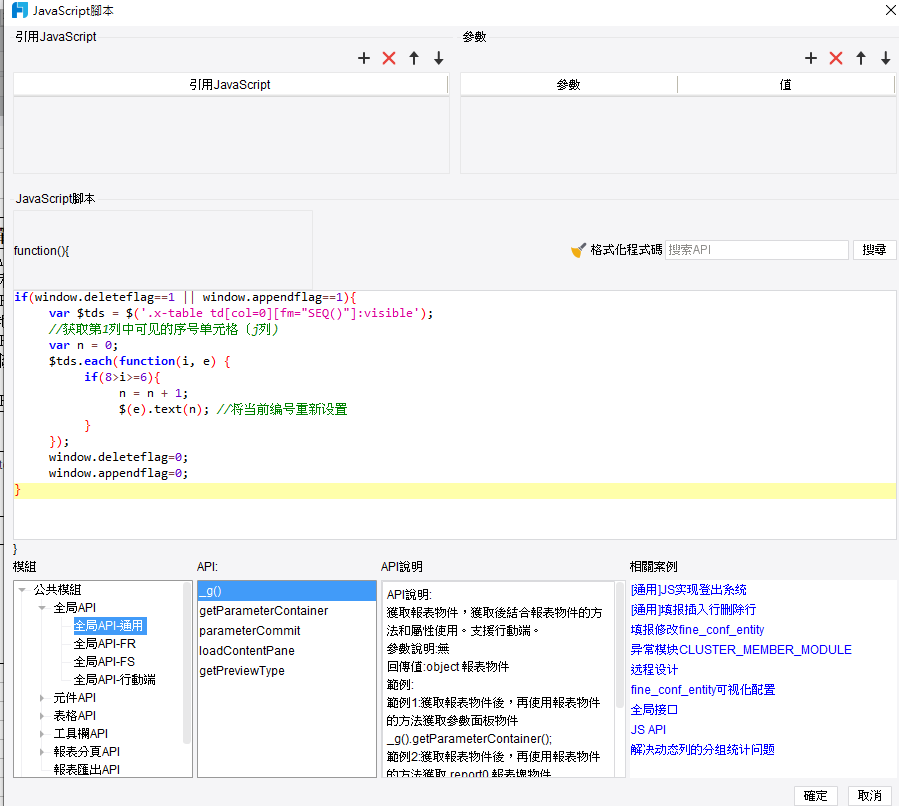Viewport: 899px width, 806px height.
Task: Select 元件API label in module tree
Action: [x=75, y=698]
